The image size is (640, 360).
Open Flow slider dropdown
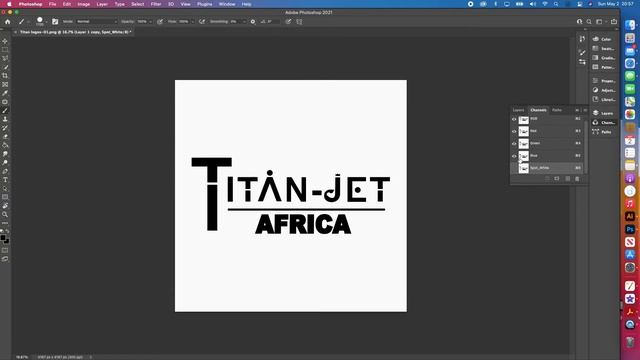(192, 22)
